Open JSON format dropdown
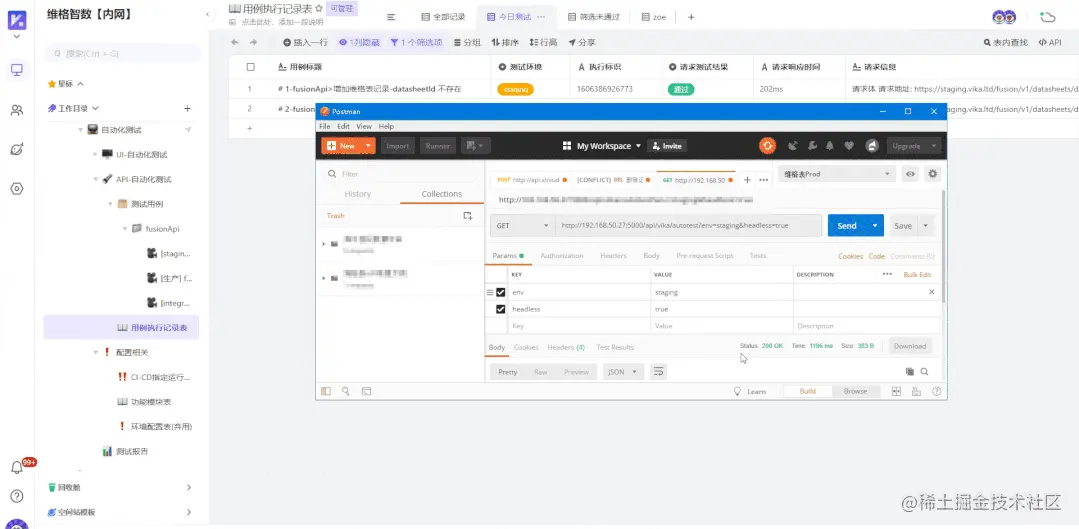The height and width of the screenshot is (529, 1079). [x=623, y=371]
